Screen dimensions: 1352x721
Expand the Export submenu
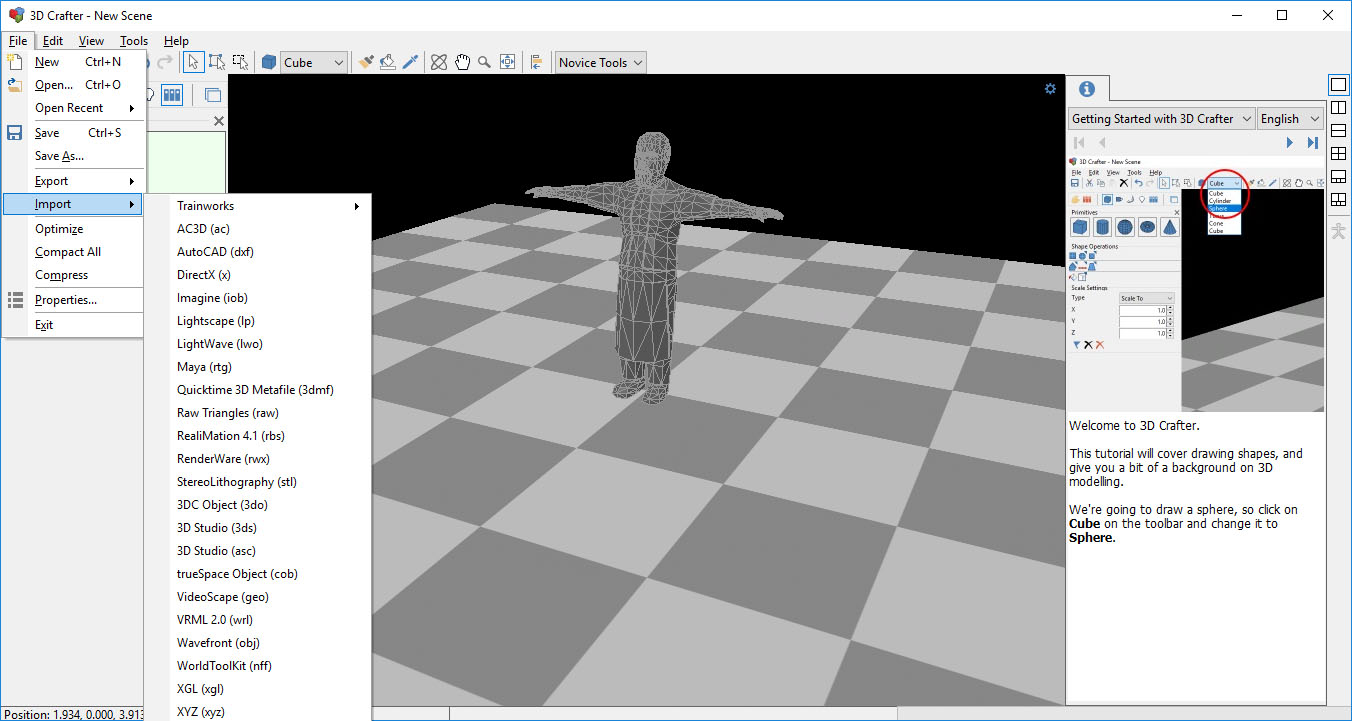(x=75, y=181)
